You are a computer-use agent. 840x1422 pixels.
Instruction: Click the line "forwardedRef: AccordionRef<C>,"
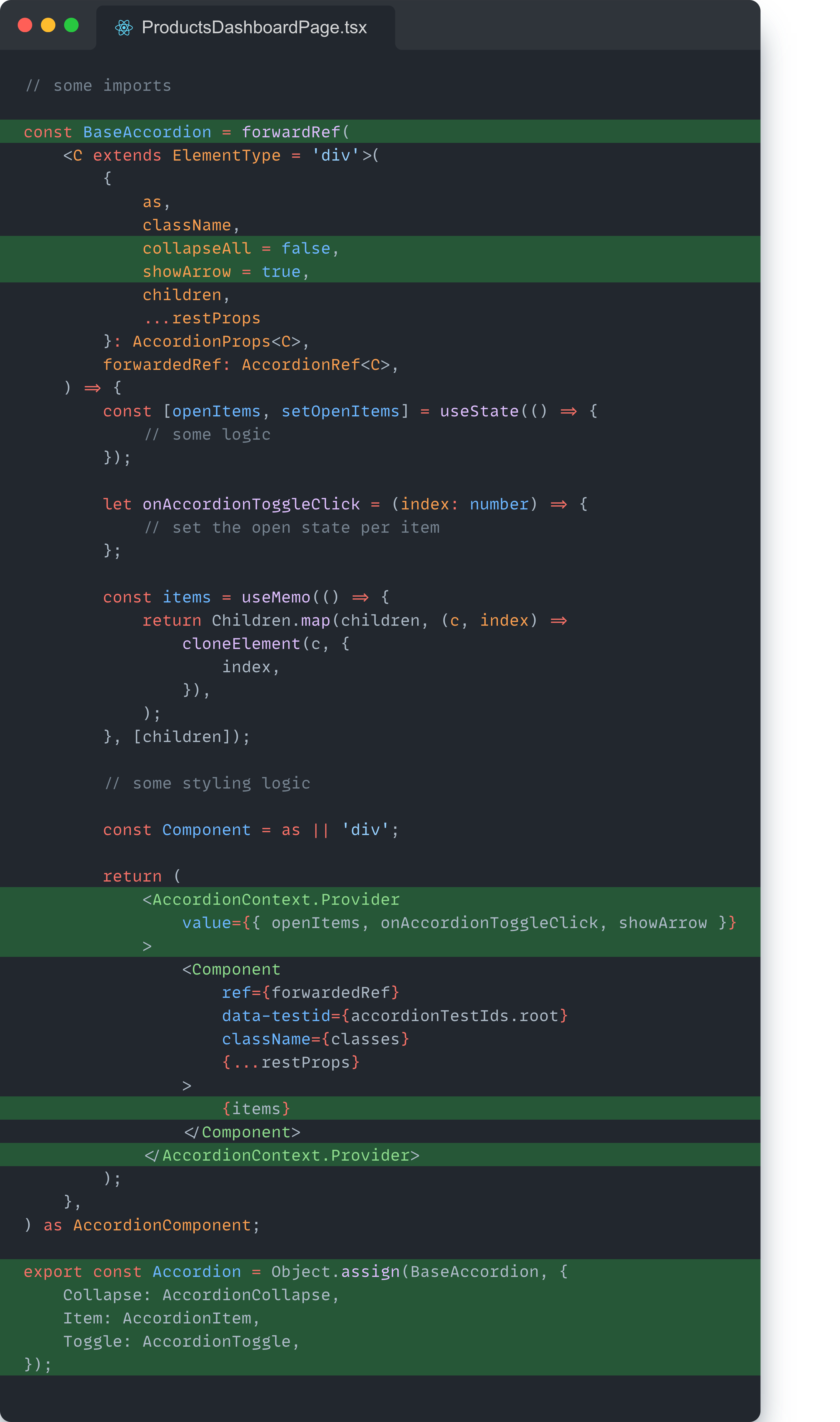tap(251, 365)
